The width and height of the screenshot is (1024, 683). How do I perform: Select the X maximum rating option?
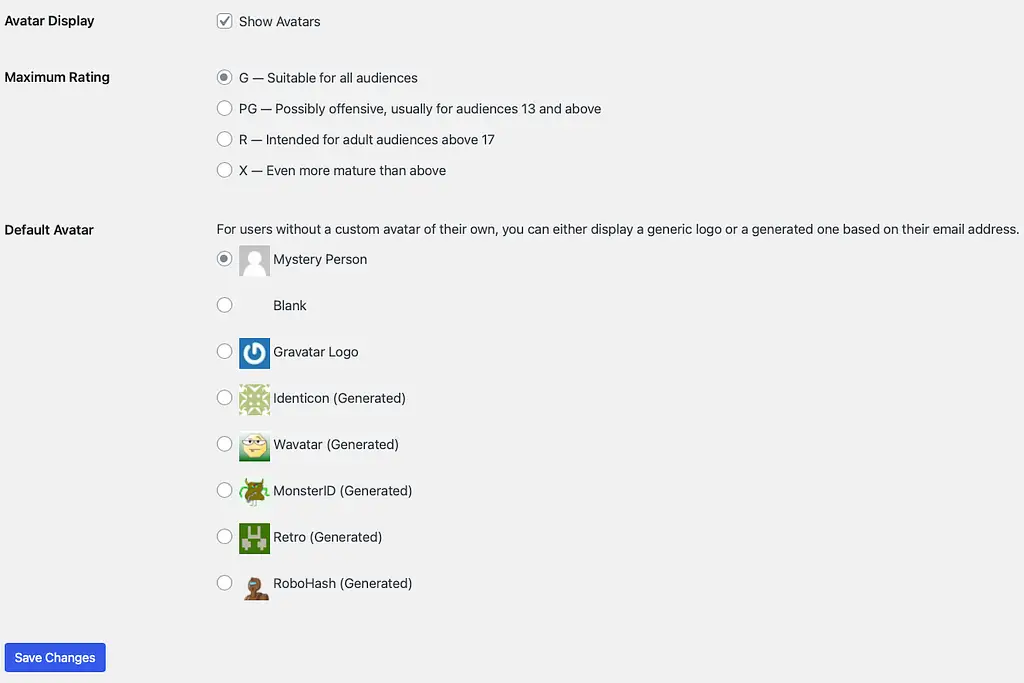pos(224,170)
